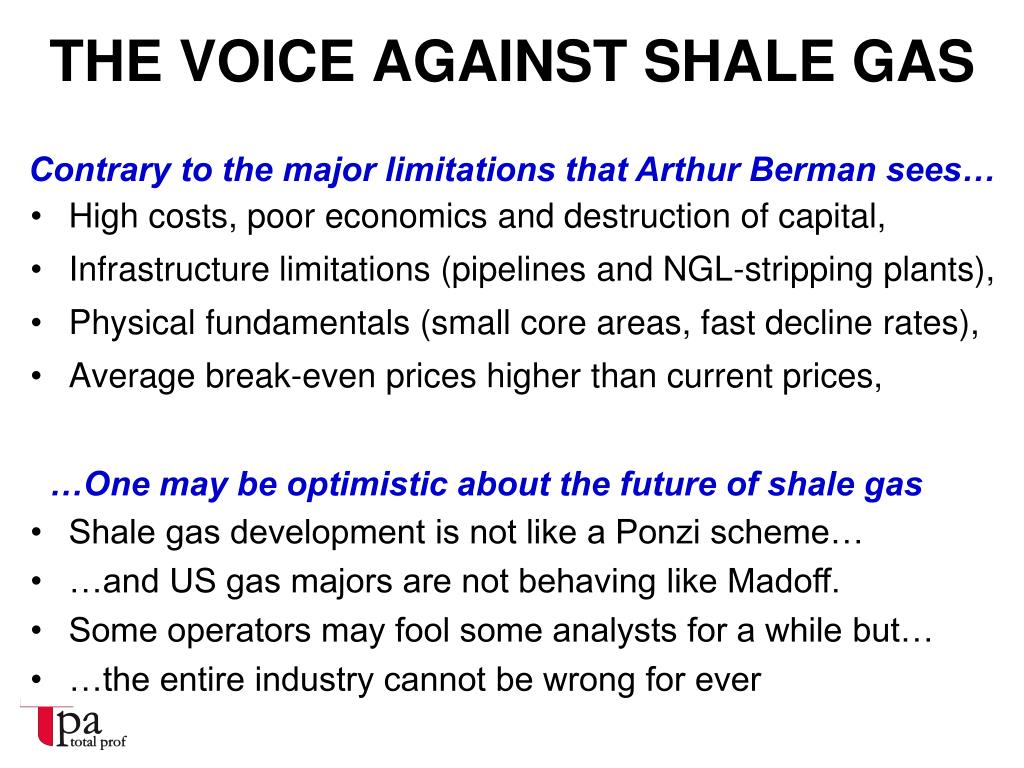
Task: Click the slide title THE VOICE AGAINST SHALE GAS
Action: pos(512,61)
